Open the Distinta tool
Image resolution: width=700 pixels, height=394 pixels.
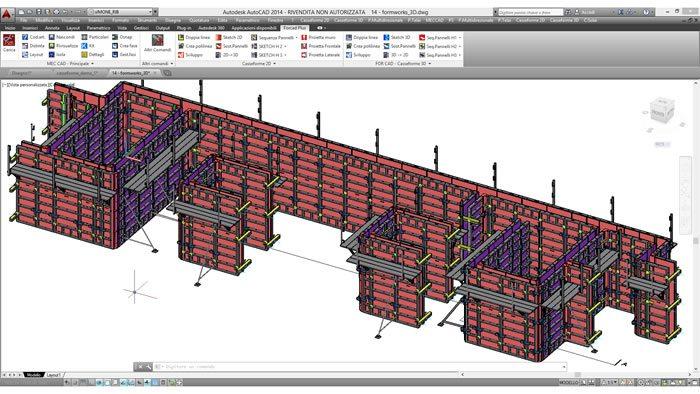pyautogui.click(x=33, y=46)
